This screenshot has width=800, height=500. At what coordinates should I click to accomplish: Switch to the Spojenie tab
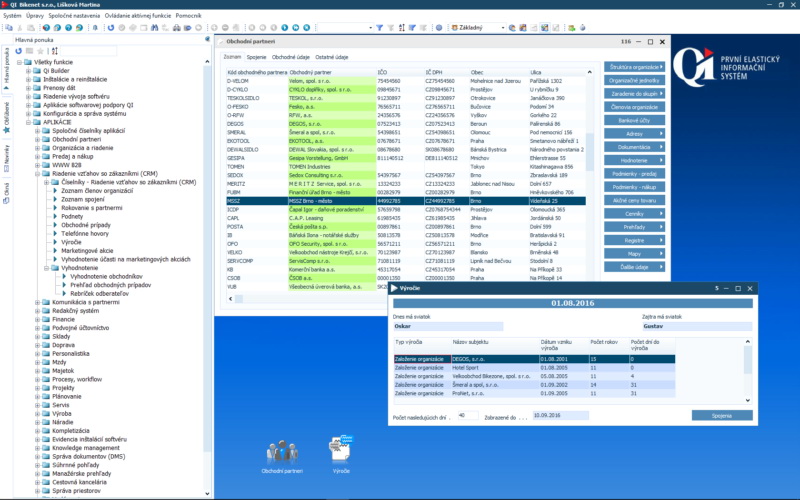(257, 57)
